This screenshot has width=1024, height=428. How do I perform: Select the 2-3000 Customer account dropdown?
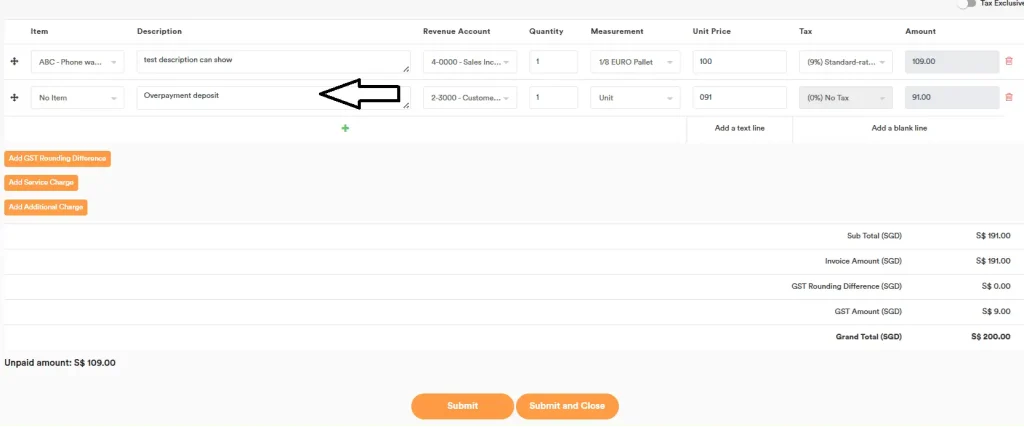pos(470,97)
